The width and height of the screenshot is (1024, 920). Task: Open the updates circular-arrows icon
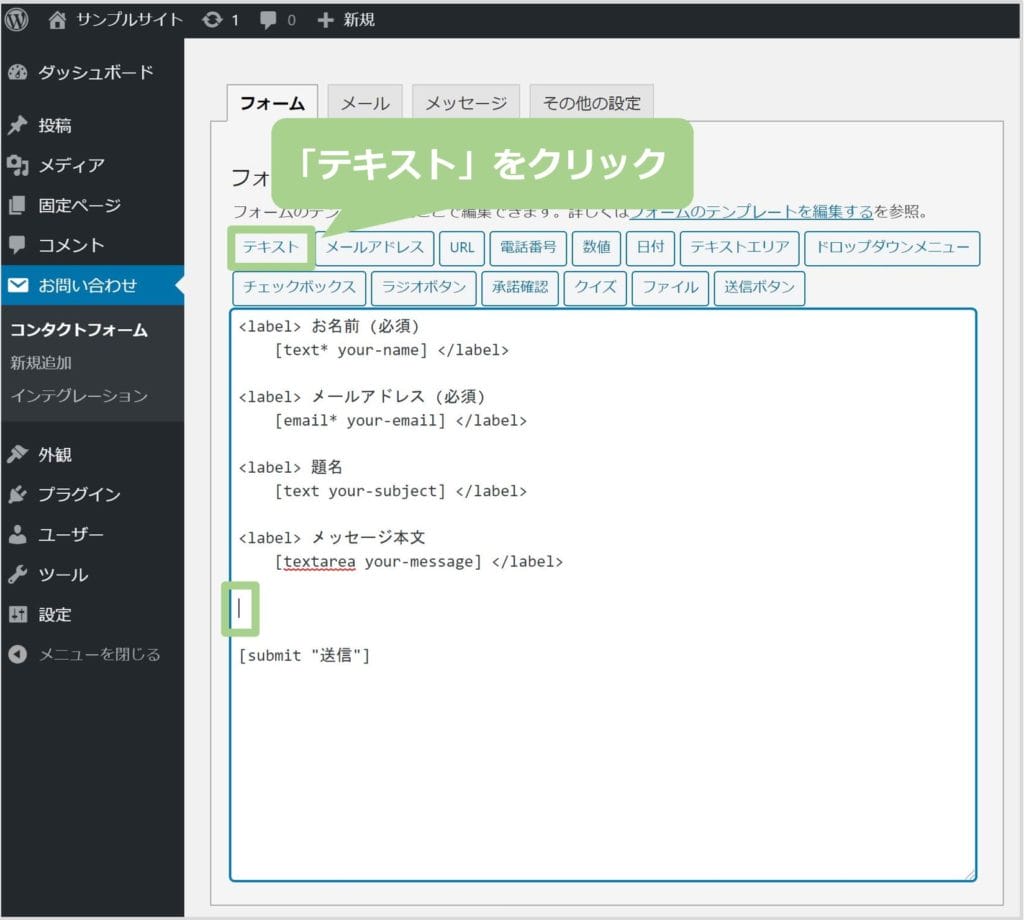212,20
